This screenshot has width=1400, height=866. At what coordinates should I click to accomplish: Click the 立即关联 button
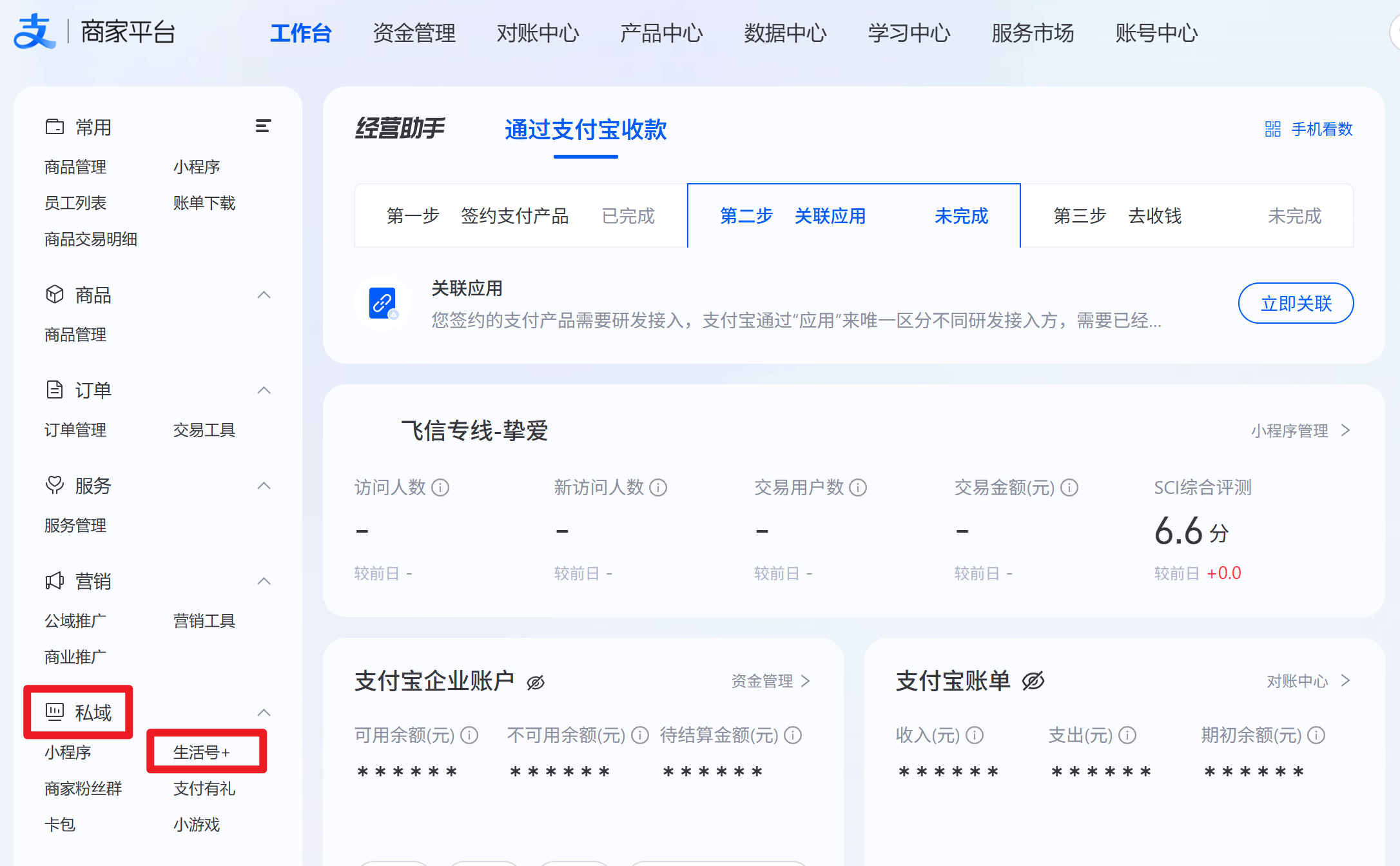tap(1296, 303)
